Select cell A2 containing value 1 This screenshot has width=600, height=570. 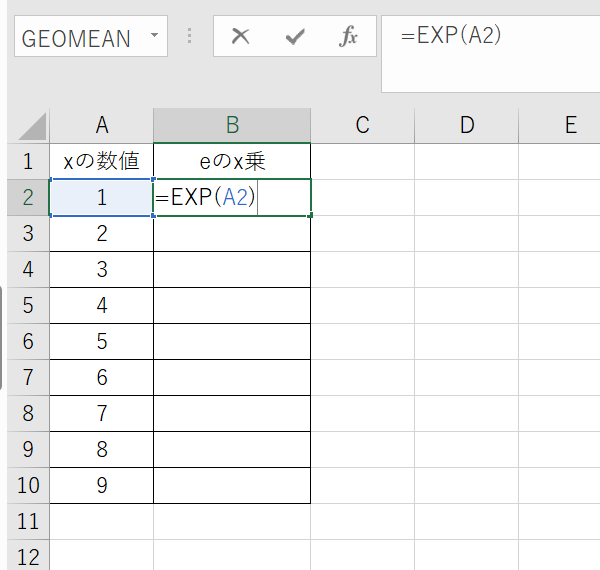[101, 197]
